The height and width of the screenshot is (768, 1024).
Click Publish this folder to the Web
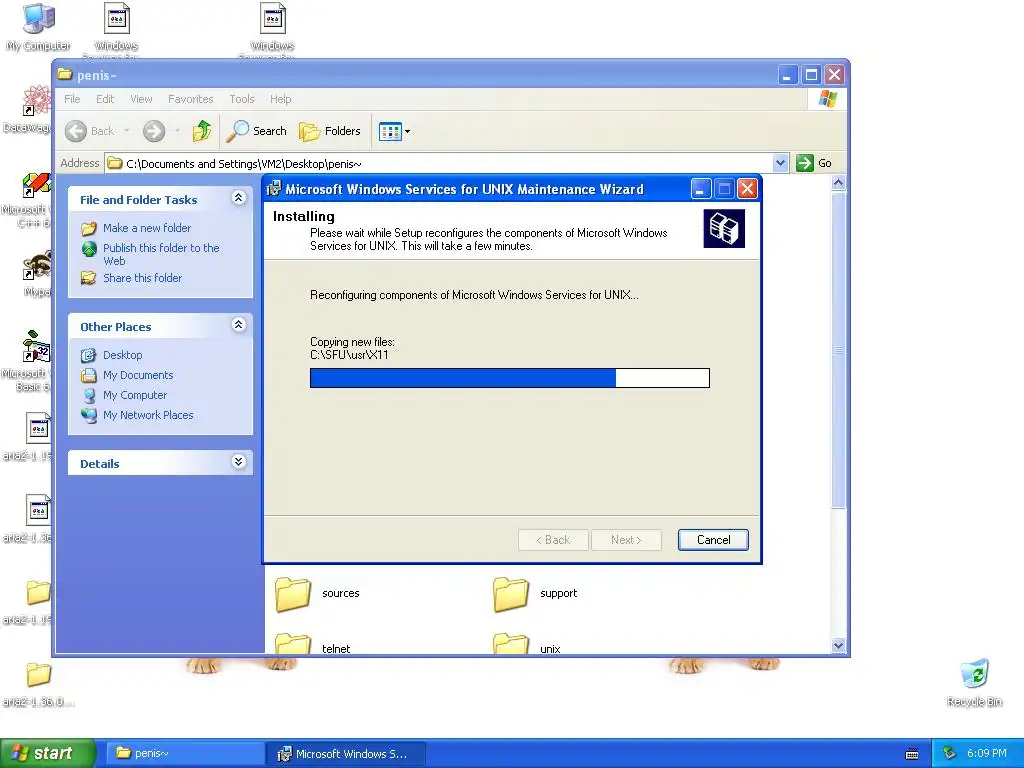[x=161, y=254]
